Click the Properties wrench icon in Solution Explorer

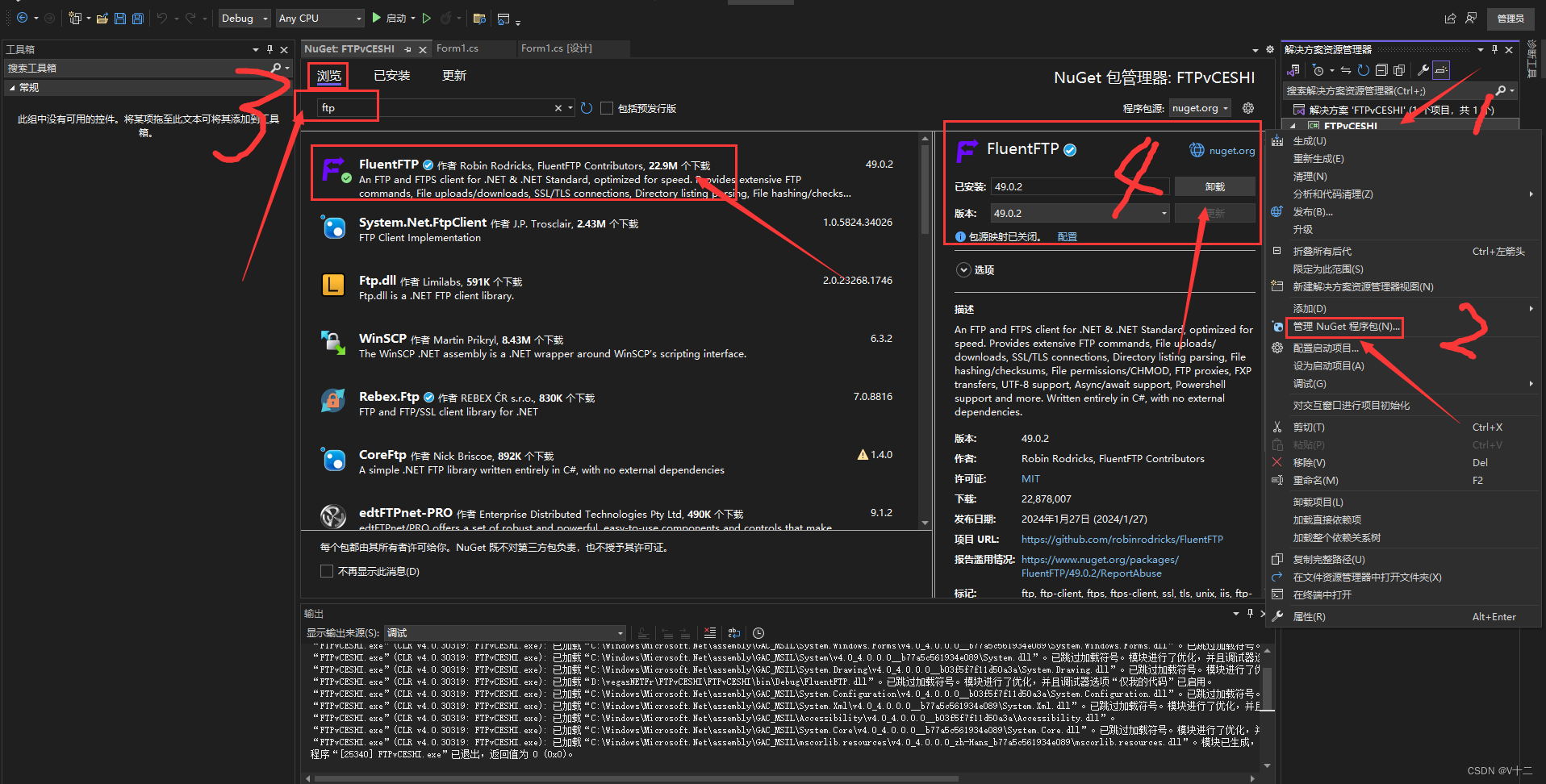pyautogui.click(x=1423, y=70)
